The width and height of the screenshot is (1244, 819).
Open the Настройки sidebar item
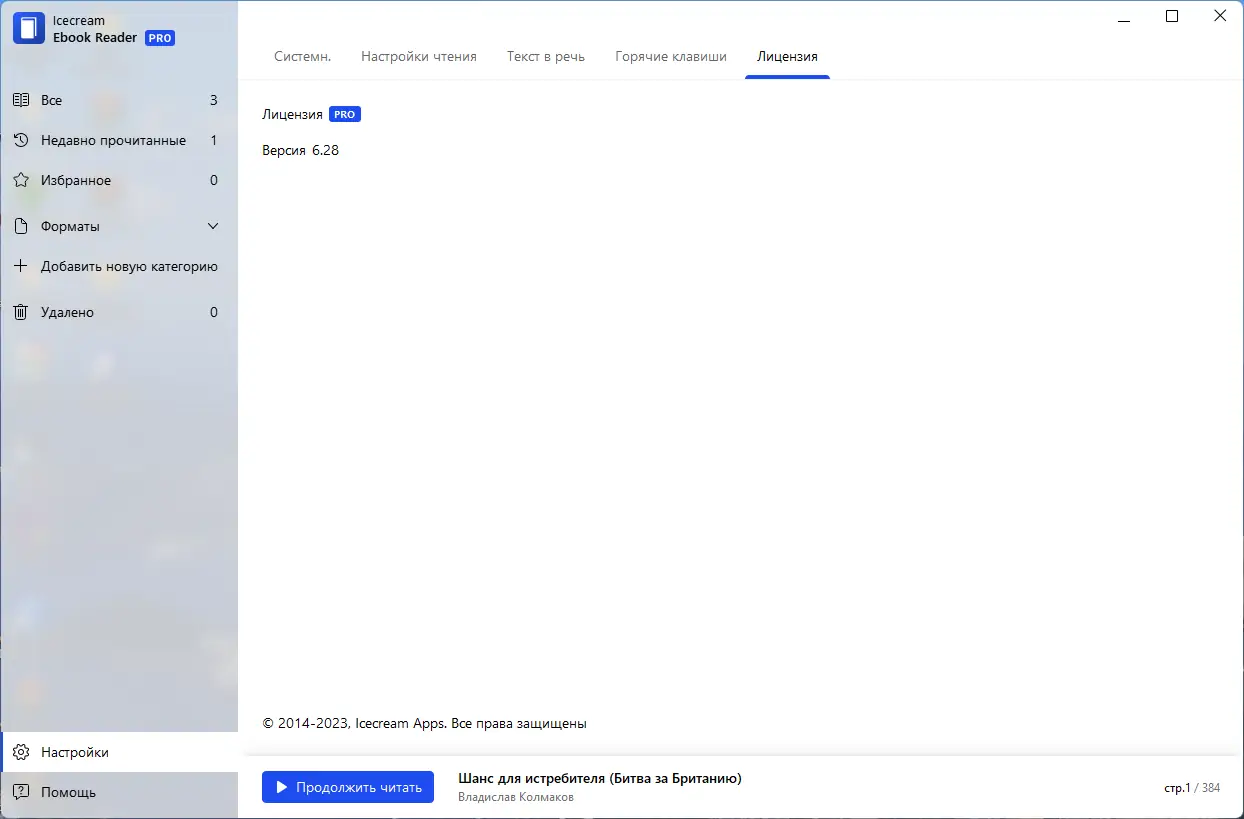(x=119, y=752)
